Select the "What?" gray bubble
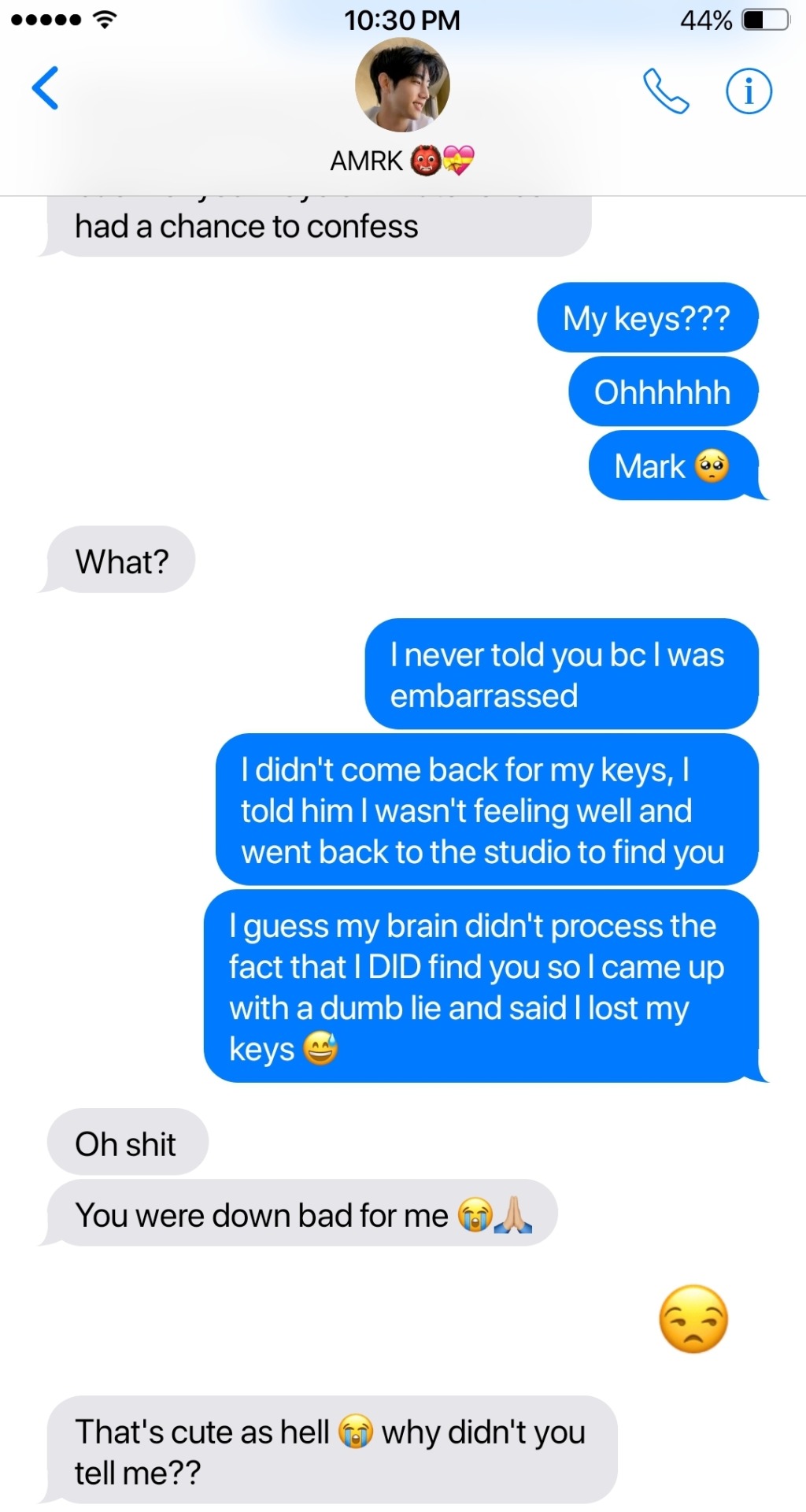 121,561
